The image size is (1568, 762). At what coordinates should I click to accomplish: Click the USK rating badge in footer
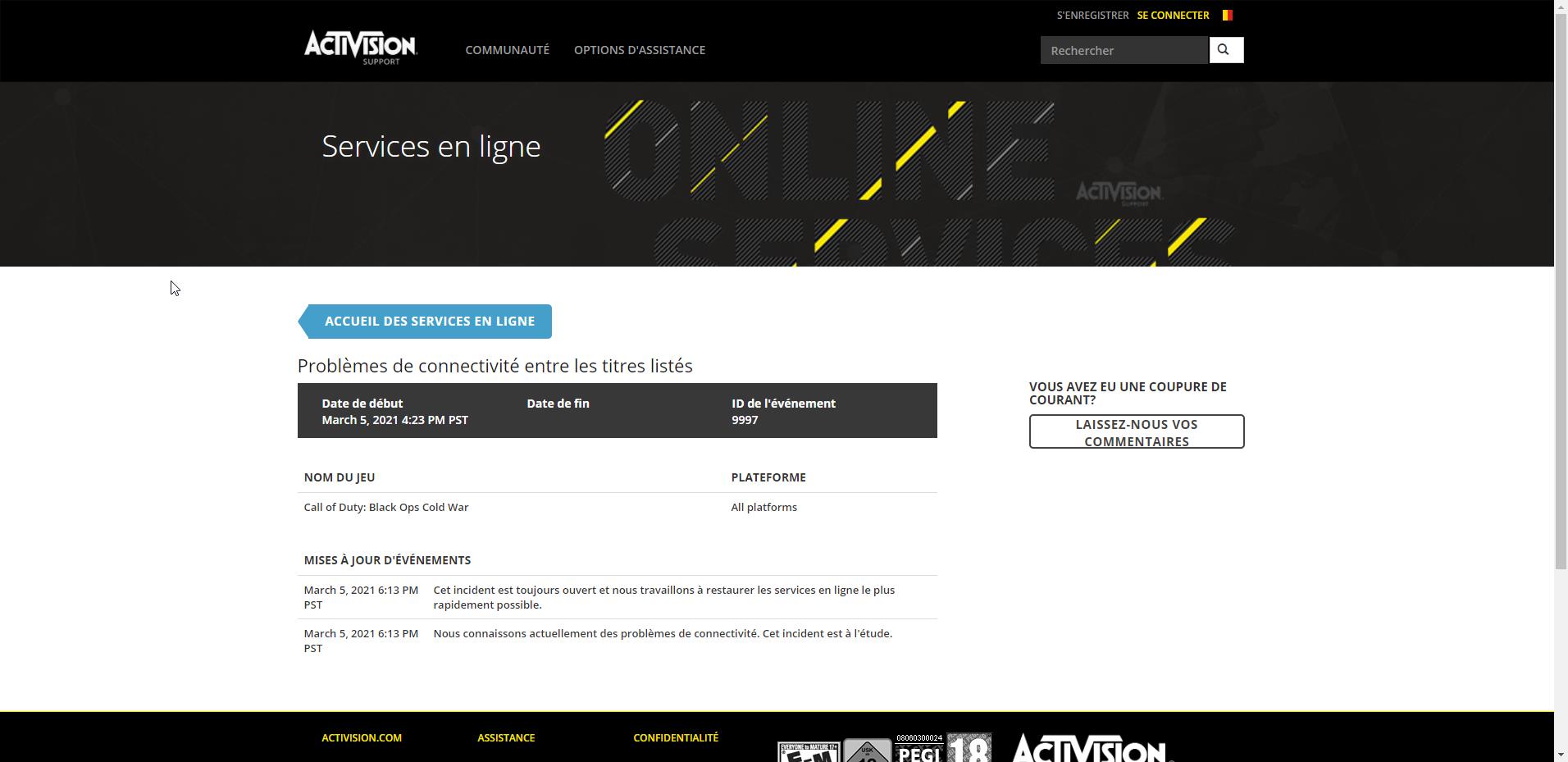[867, 751]
